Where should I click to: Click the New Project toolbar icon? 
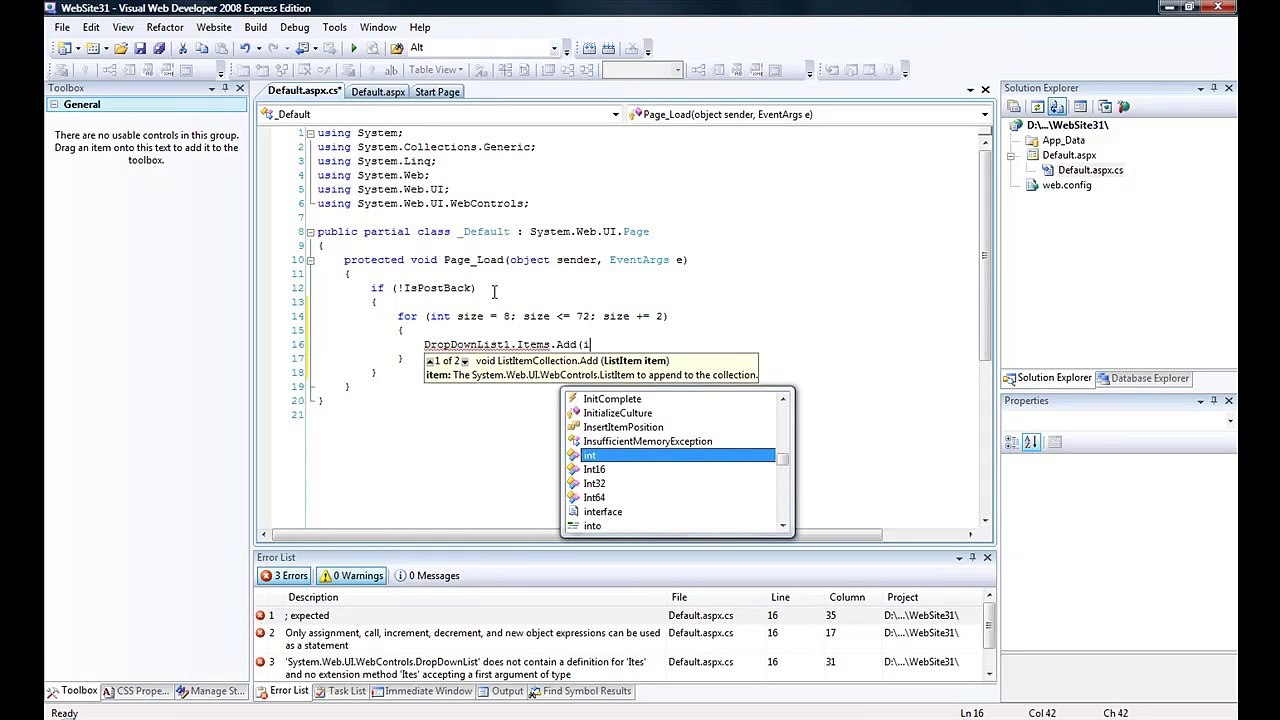pyautogui.click(x=65, y=48)
